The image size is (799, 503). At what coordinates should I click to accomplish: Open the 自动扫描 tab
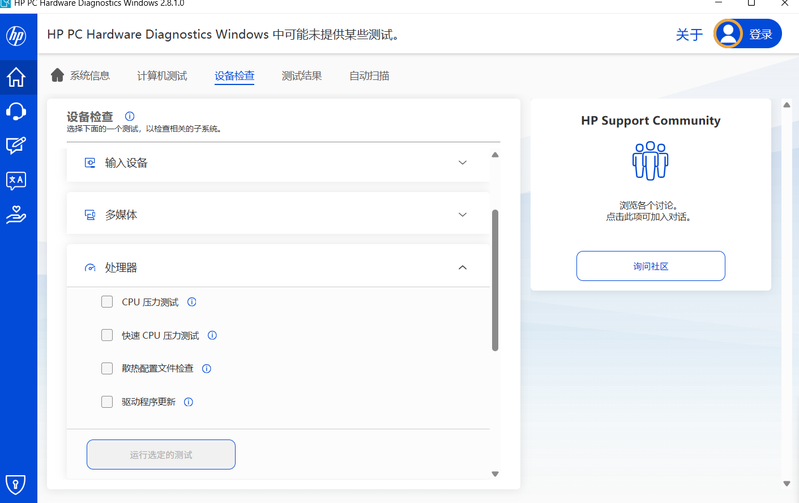369,76
